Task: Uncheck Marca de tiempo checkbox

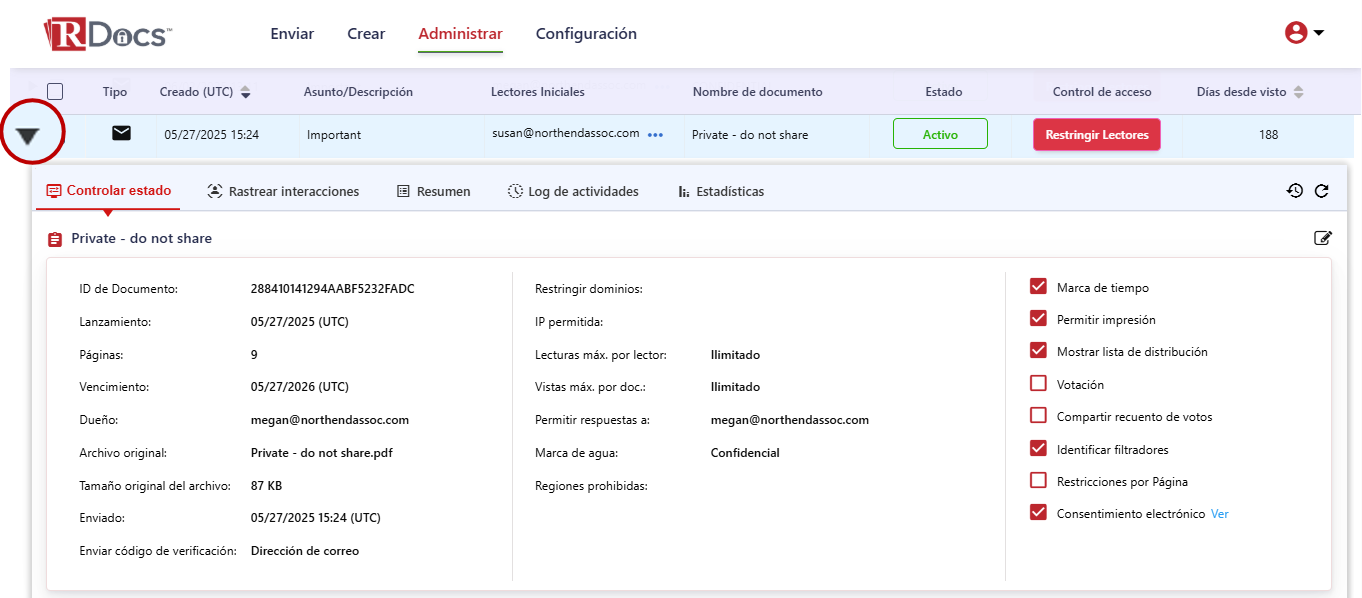Action: click(x=1038, y=287)
